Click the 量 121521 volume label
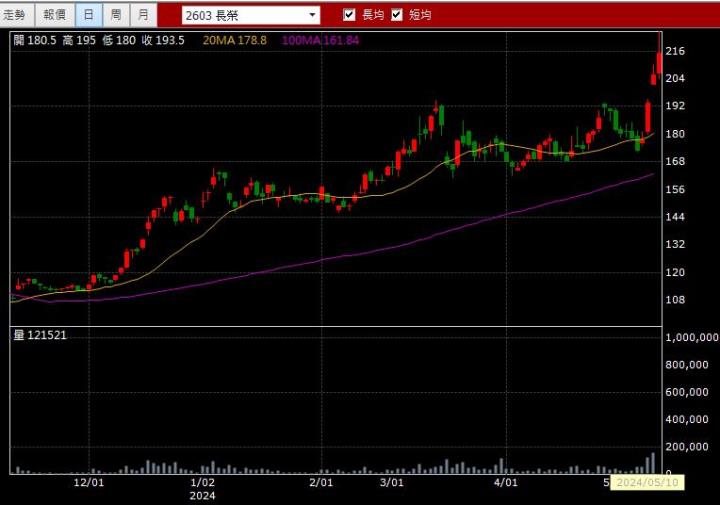The width and height of the screenshot is (720, 505). [40, 335]
